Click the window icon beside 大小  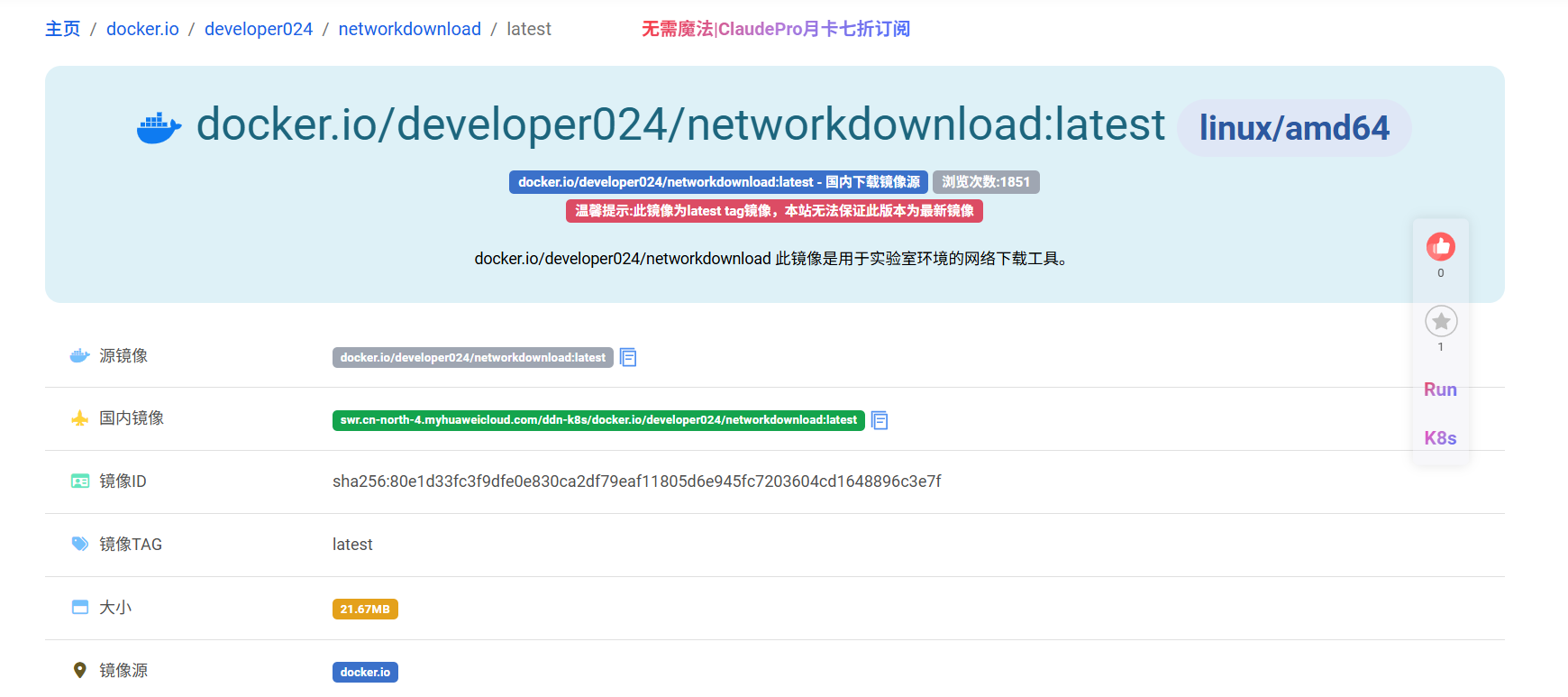click(x=80, y=607)
